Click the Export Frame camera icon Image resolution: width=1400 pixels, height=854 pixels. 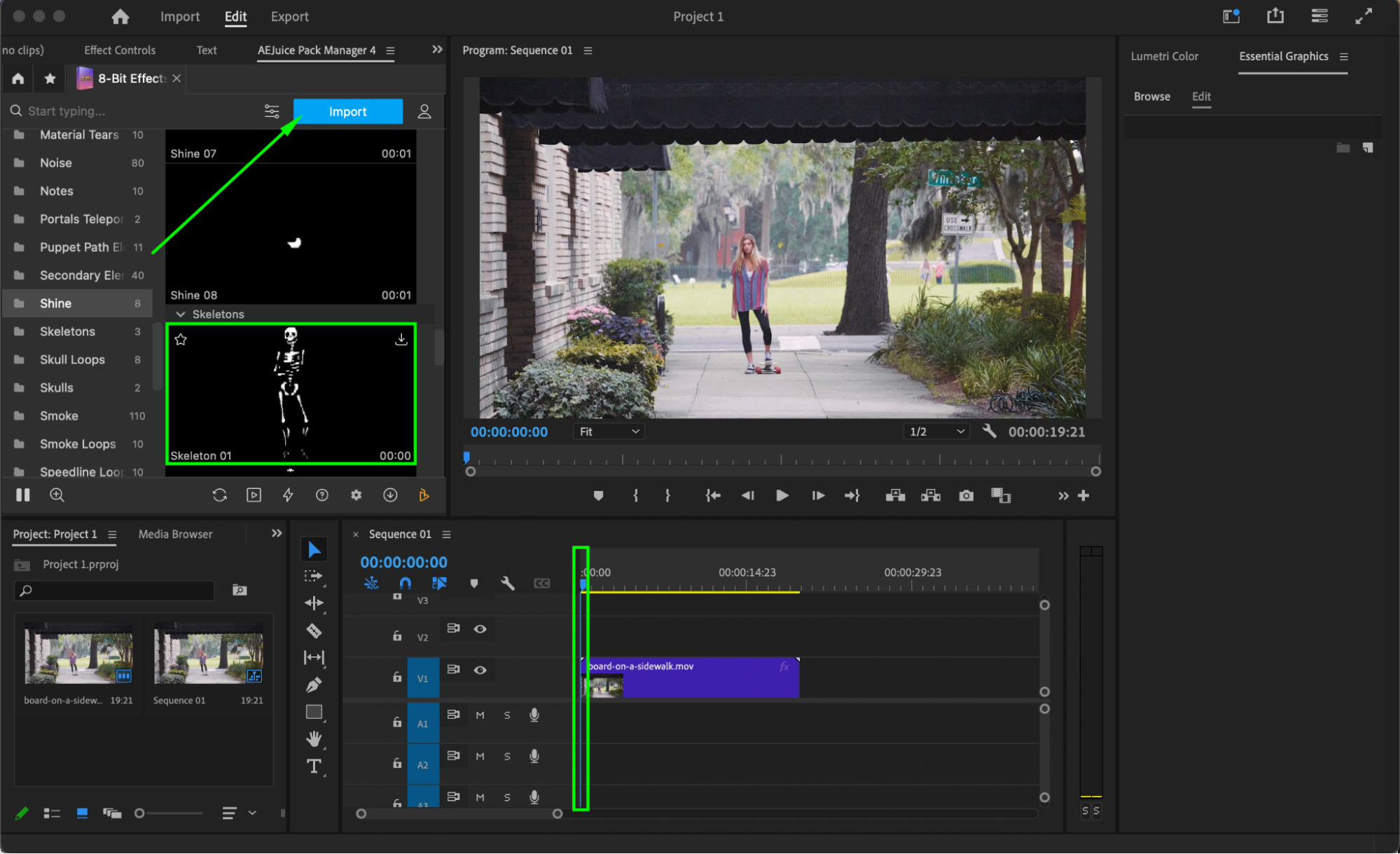pyautogui.click(x=966, y=495)
